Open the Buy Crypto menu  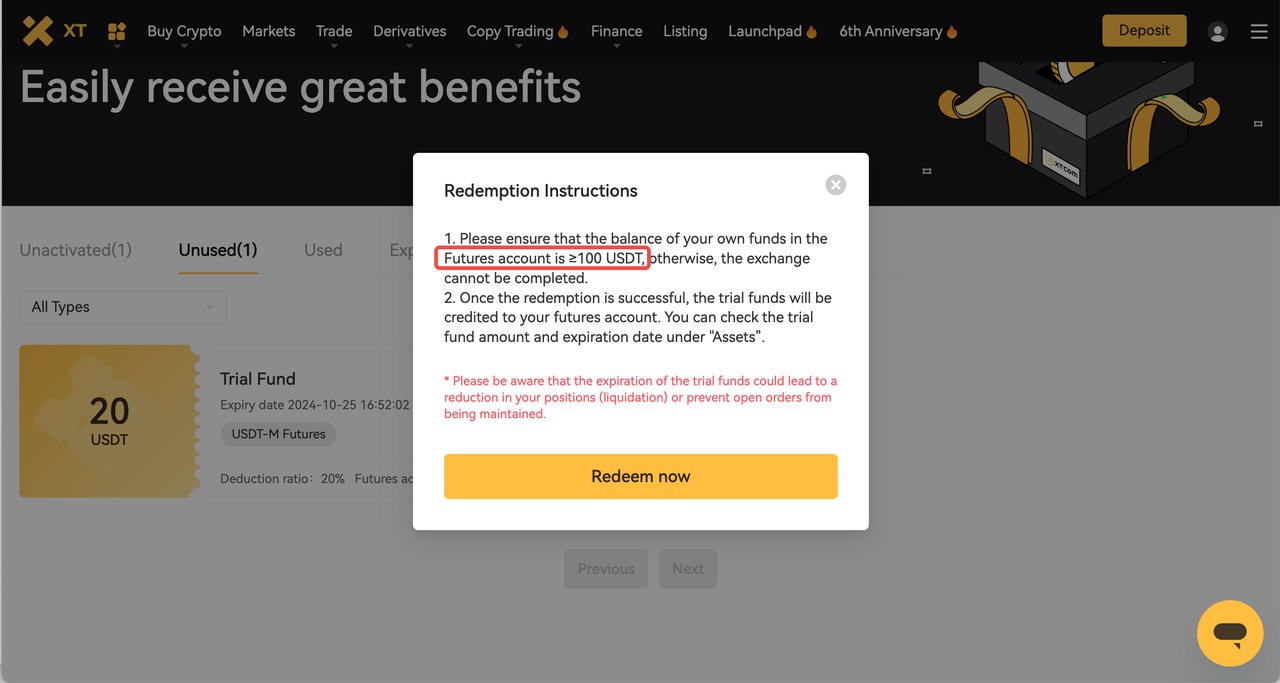point(184,31)
